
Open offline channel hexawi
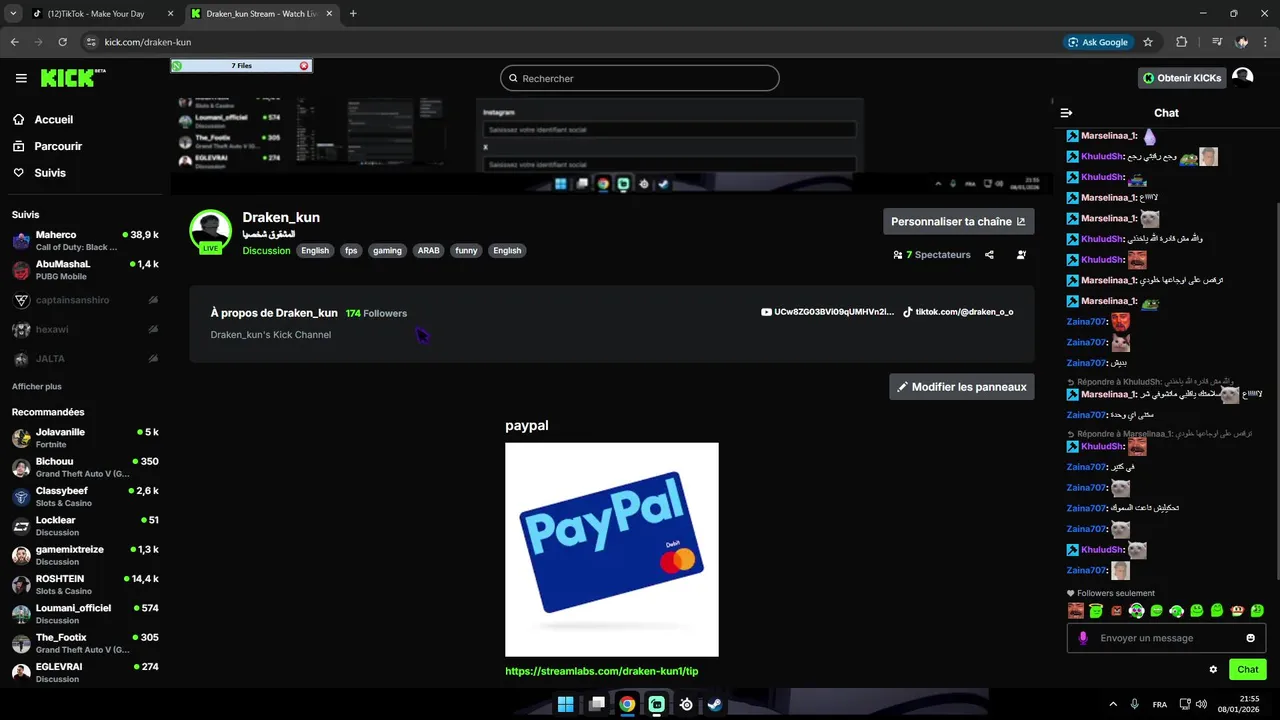click(x=85, y=329)
